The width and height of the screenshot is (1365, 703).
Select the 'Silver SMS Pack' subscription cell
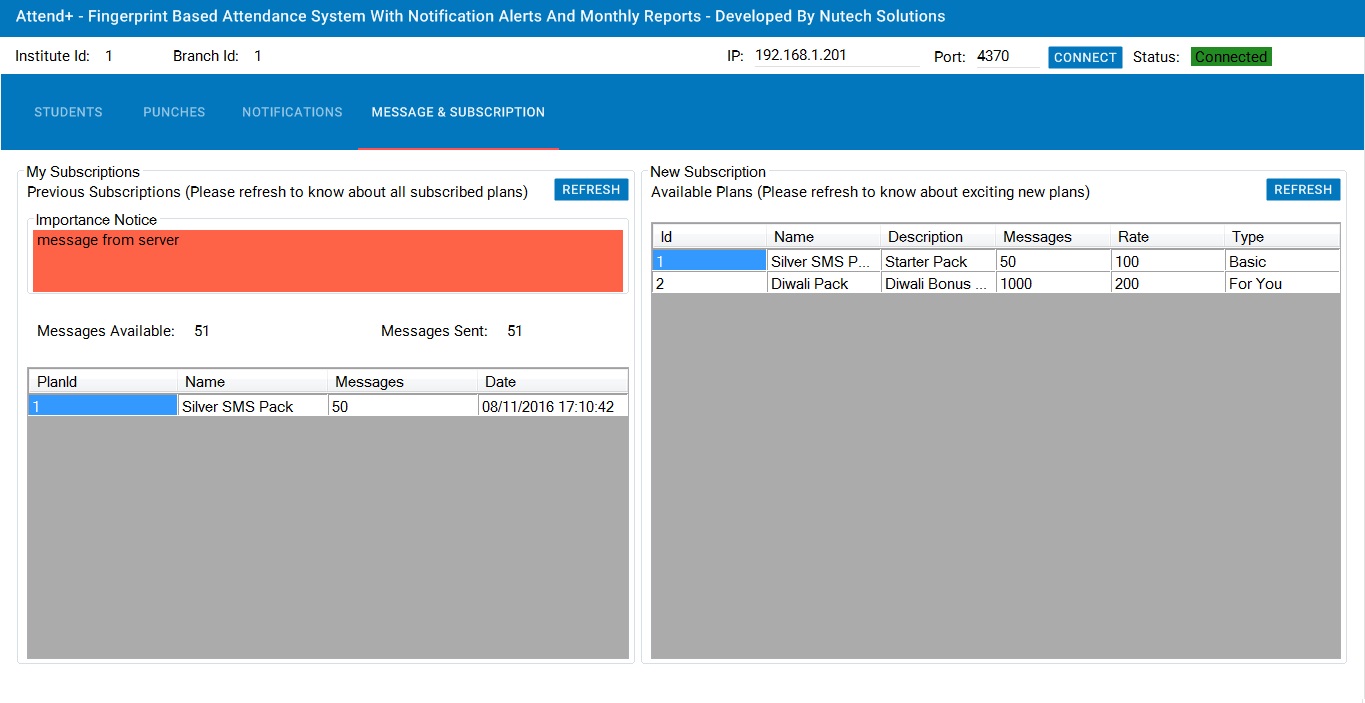(253, 406)
